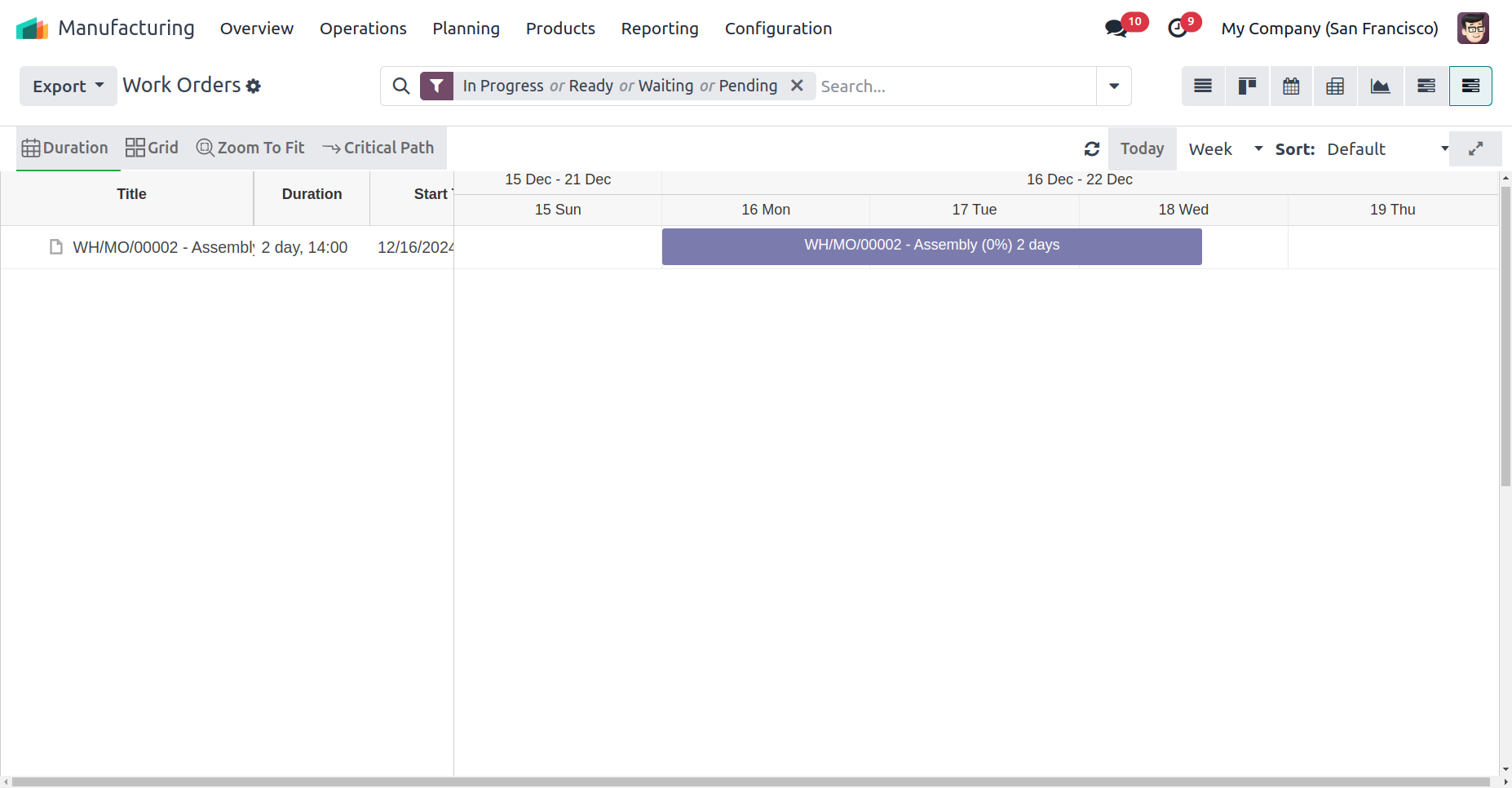This screenshot has height=788, width=1512.
Task: Click the Today button
Action: (1142, 149)
